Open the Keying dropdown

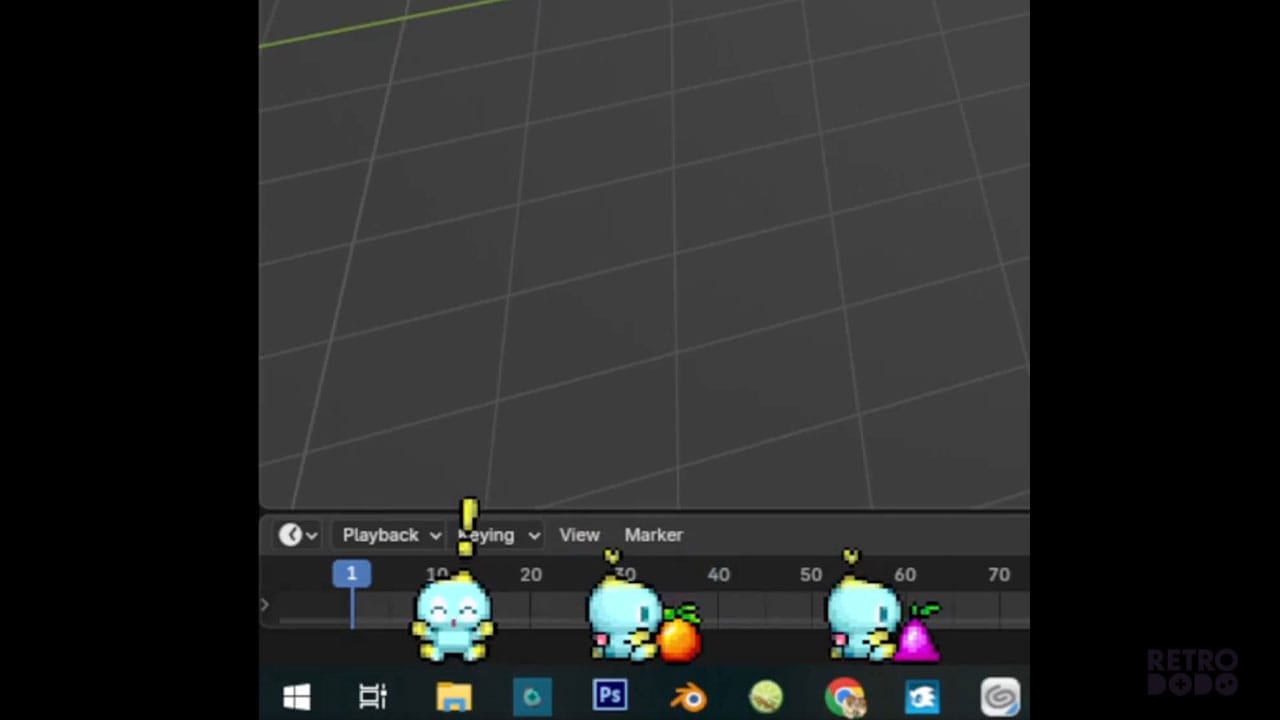tap(500, 535)
